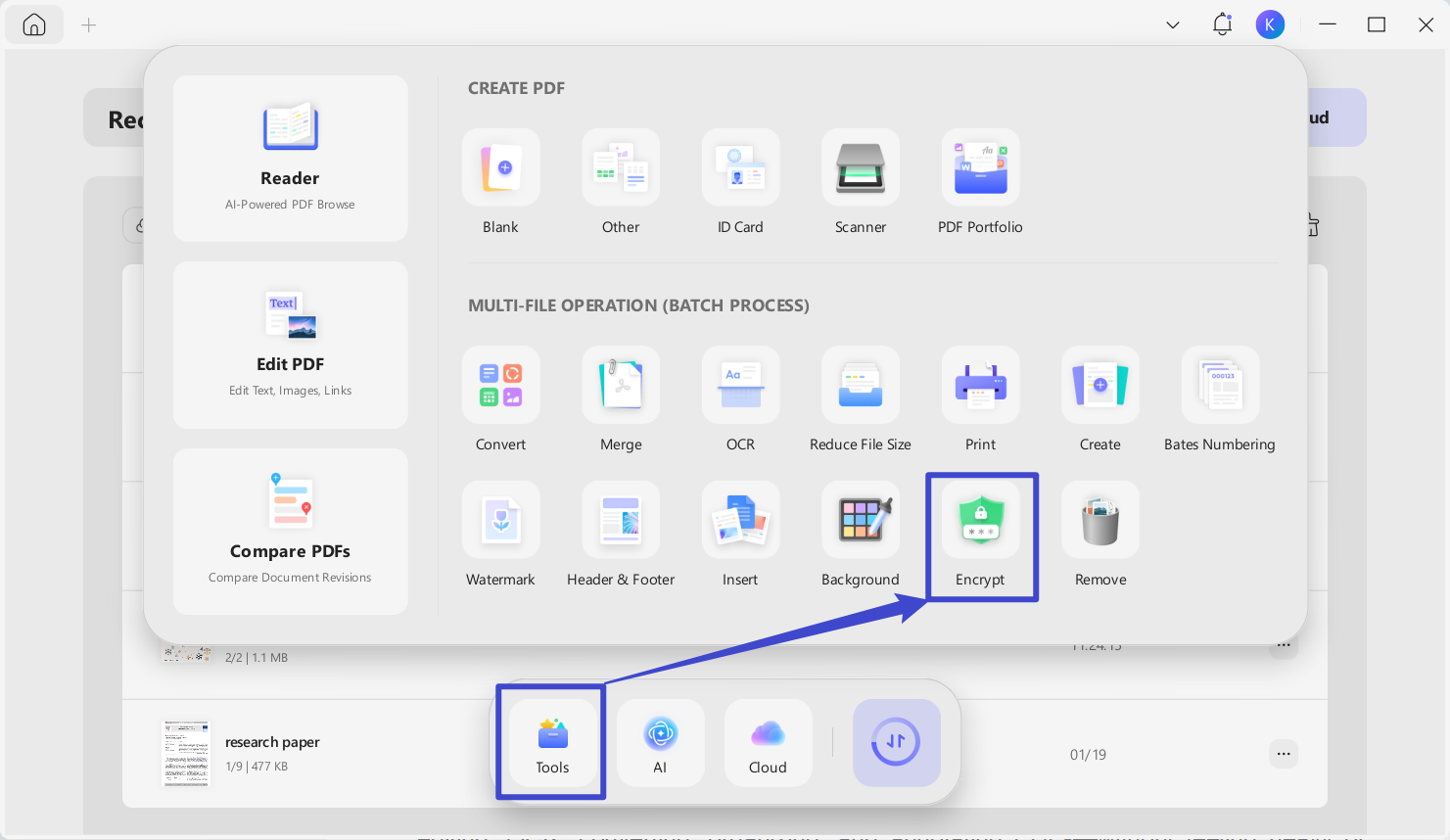Click the 1/9 | 477 KB file info
This screenshot has height=840, width=1450.
257,767
